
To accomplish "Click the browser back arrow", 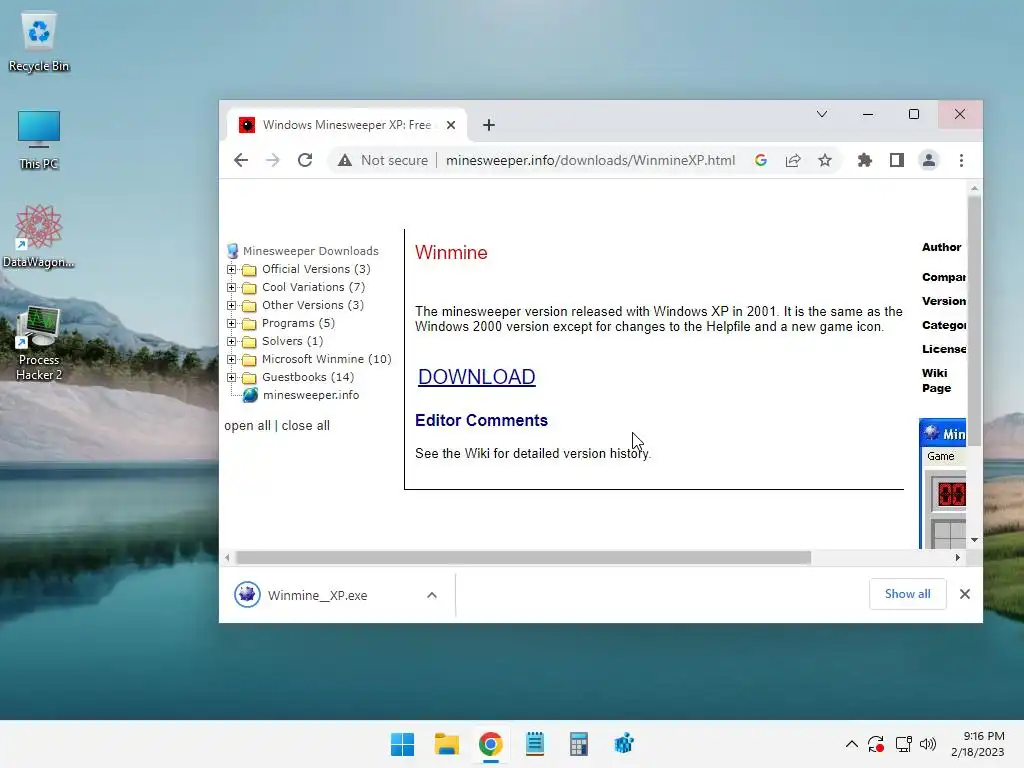I will click(241, 160).
